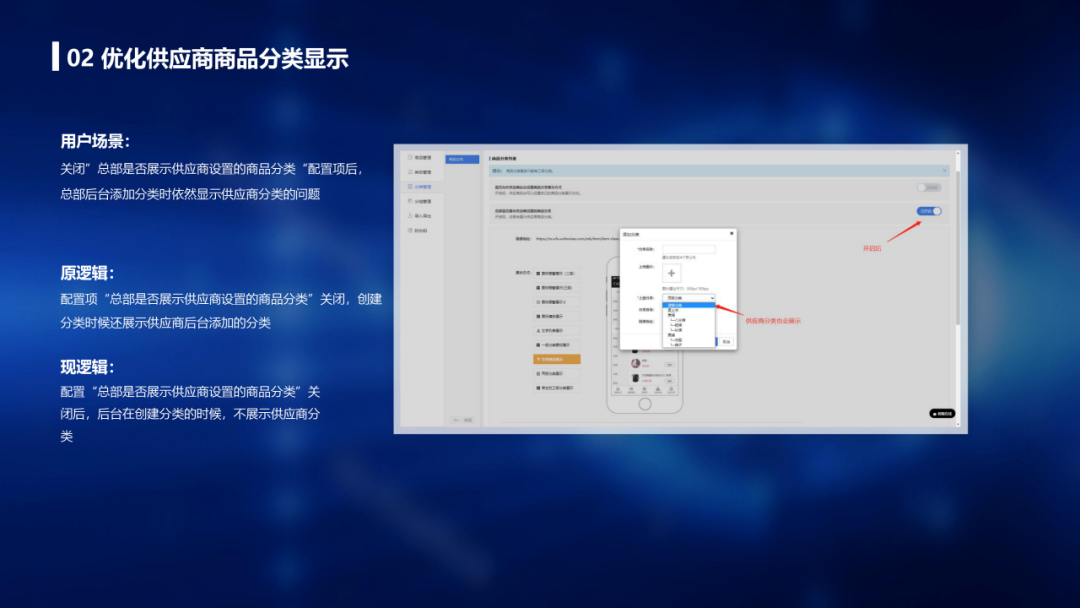
Task: Open the parent category dropdown in the dialog
Action: [688, 298]
